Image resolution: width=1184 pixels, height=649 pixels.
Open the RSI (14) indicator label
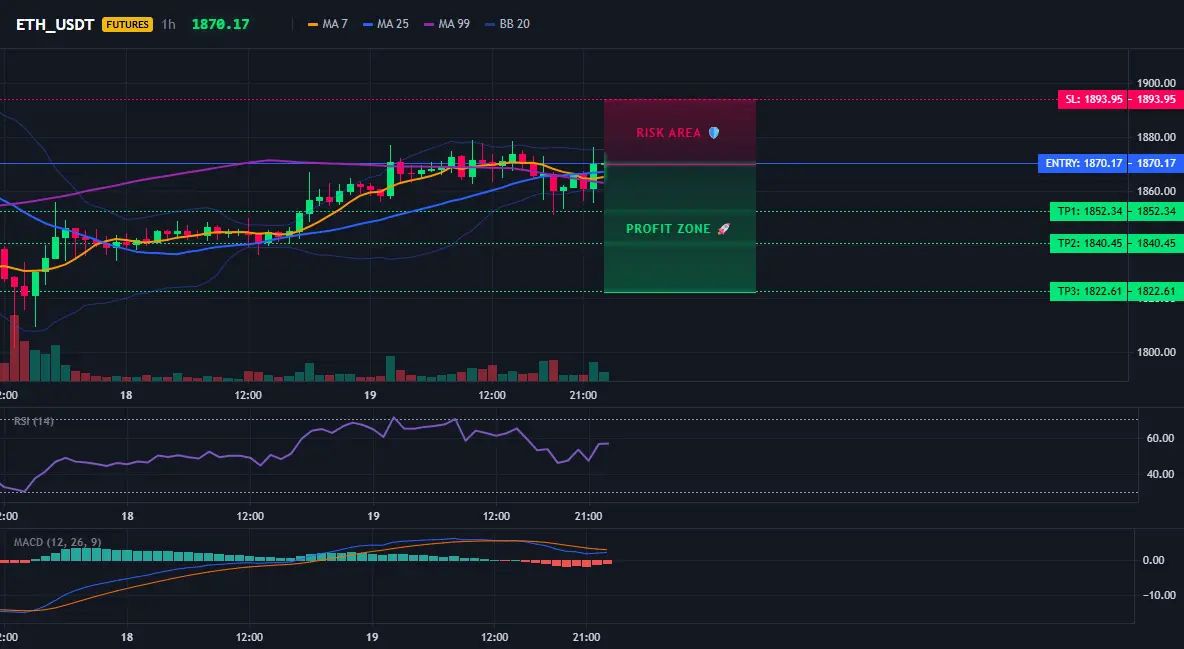(34, 421)
